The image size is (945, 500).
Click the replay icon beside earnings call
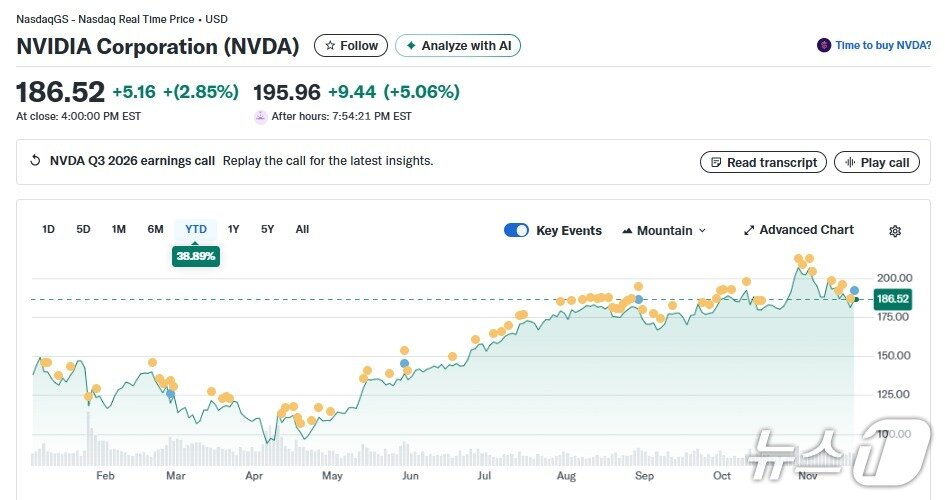[x=35, y=161]
